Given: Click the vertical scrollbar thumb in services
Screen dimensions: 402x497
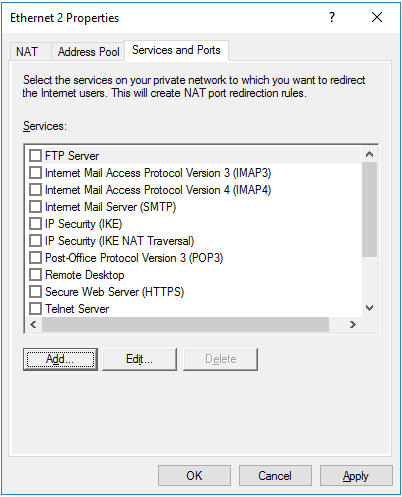Looking at the screenshot, I should (x=369, y=209).
